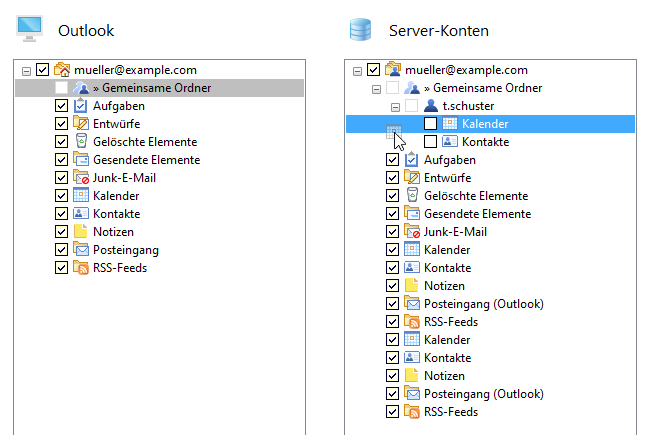Select the first Posteingang (Outlook) server entry
The height and width of the screenshot is (435, 656).
484,304
